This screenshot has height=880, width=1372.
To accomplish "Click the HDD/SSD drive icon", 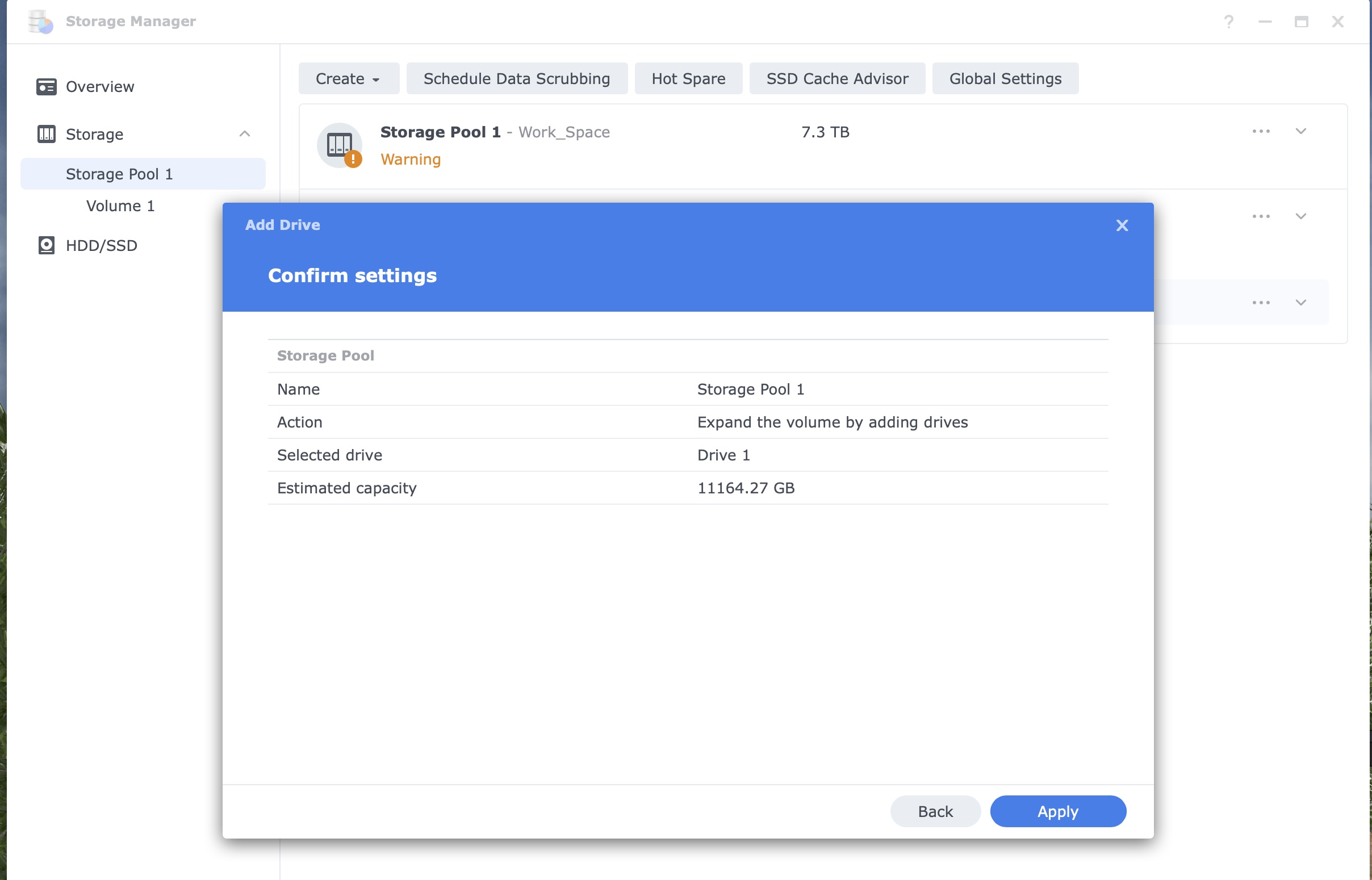I will (x=47, y=246).
